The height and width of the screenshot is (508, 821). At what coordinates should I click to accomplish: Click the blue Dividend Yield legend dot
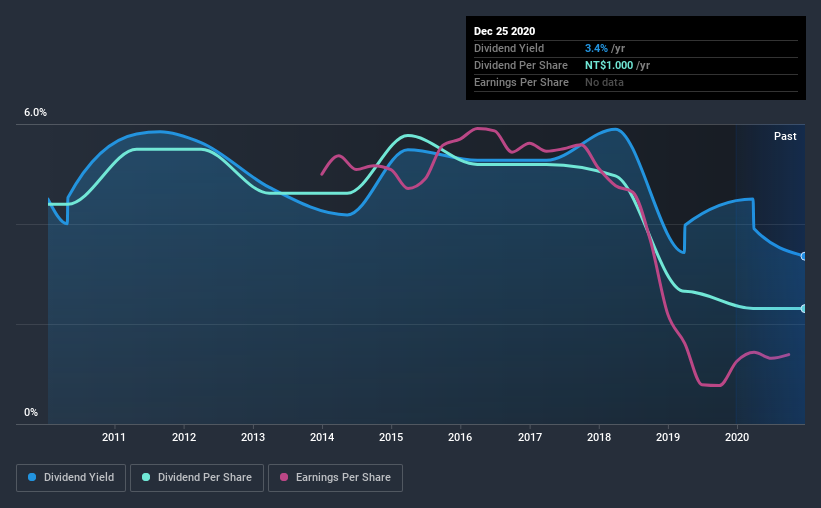(32, 477)
